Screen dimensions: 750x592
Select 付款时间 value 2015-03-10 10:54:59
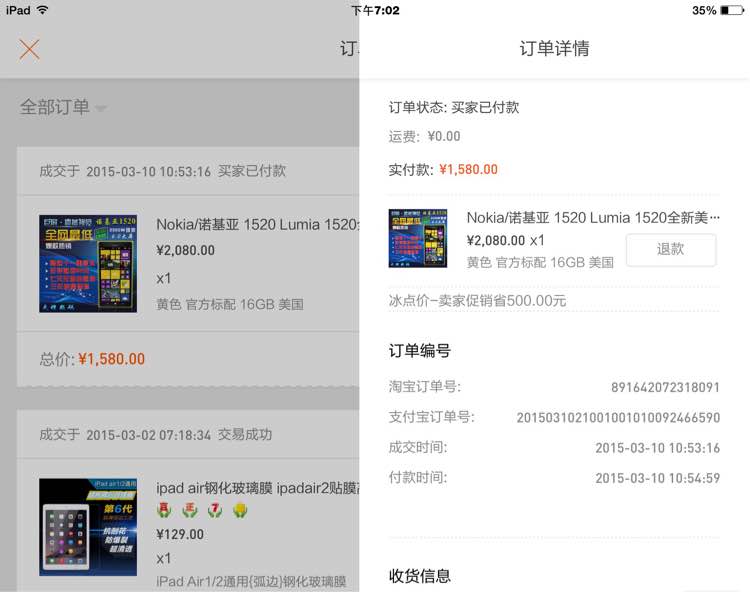(658, 478)
